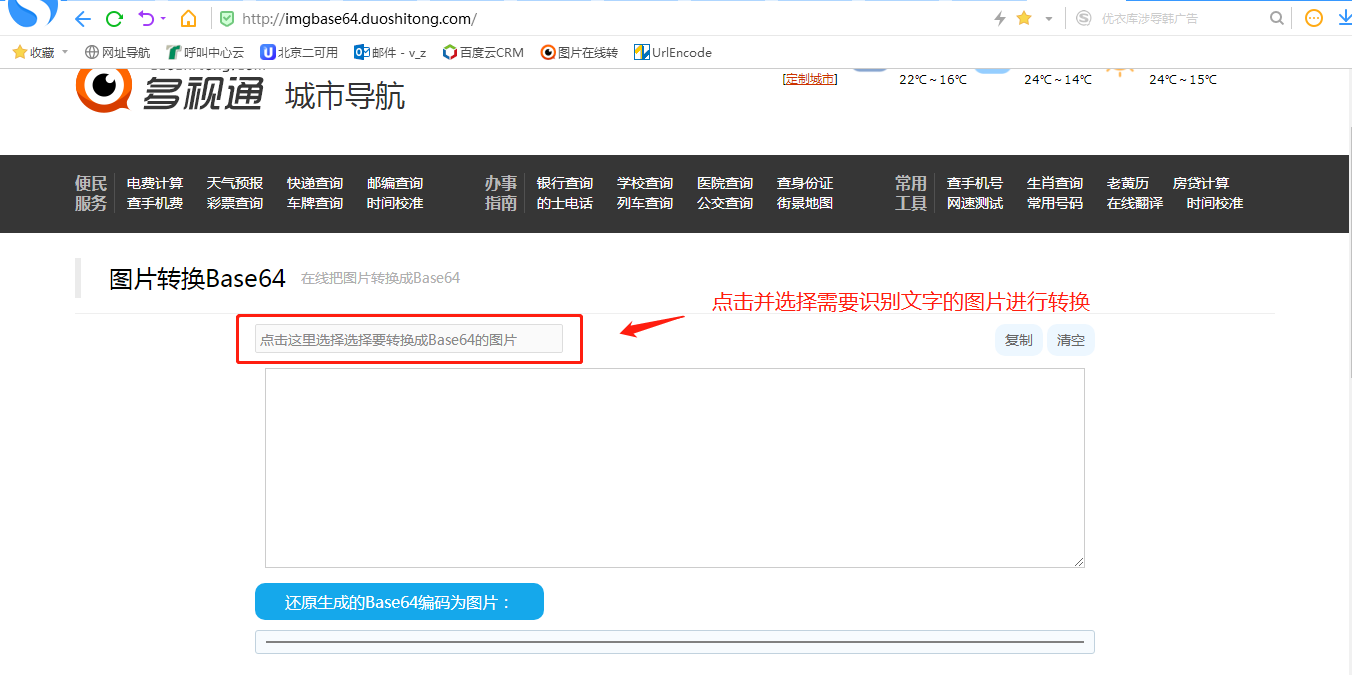This screenshot has width=1352, height=675.
Task: Open the 百度云CRM bookmark
Action: click(483, 52)
